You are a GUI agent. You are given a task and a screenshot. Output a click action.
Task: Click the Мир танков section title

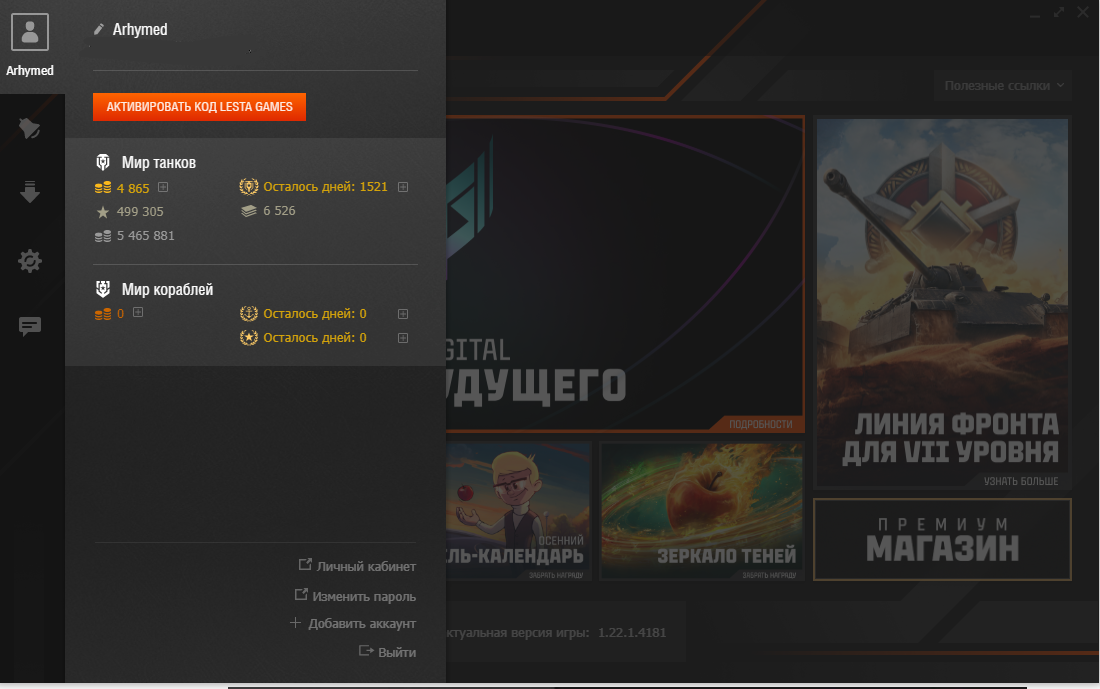[159, 163]
